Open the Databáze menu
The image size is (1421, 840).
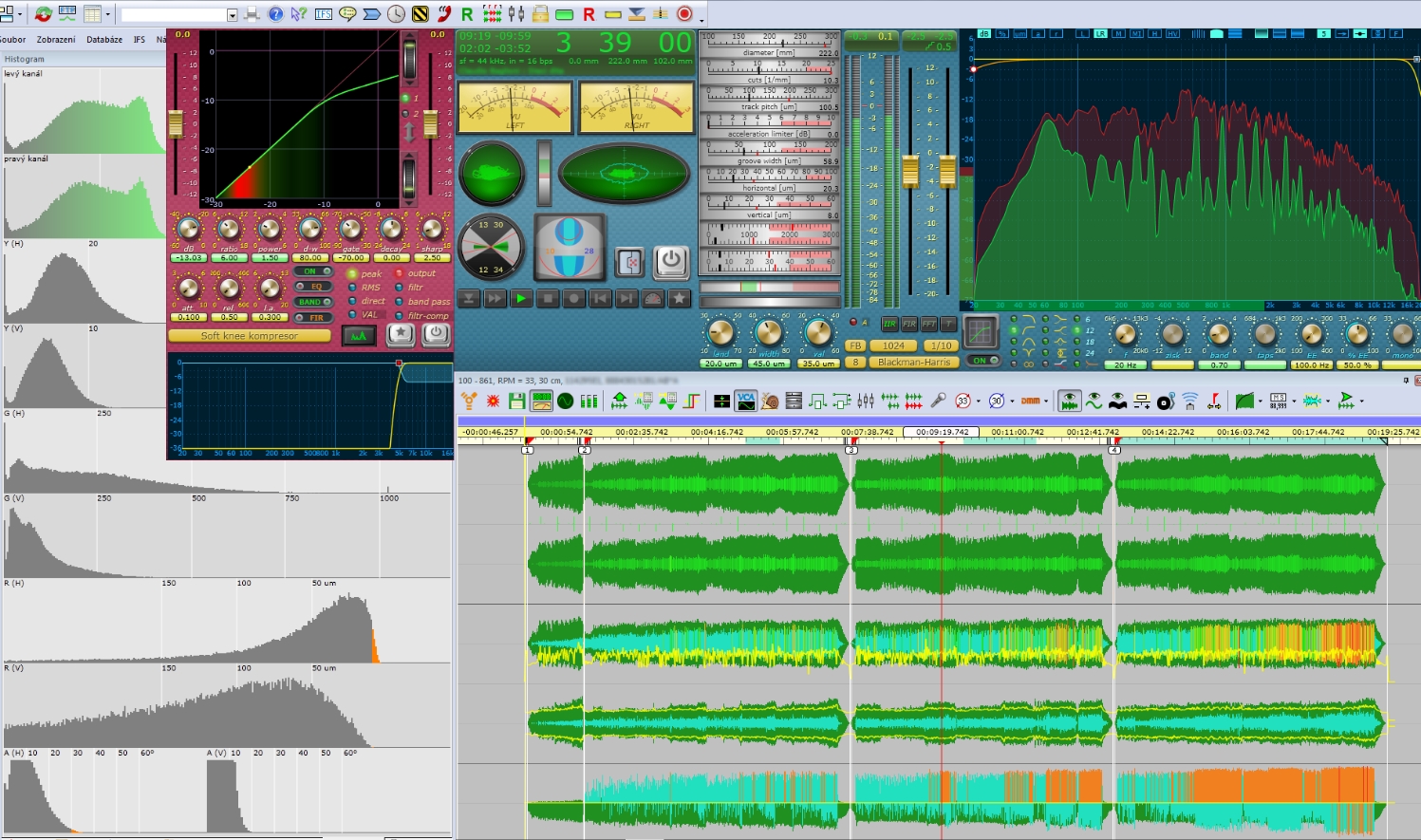point(104,40)
